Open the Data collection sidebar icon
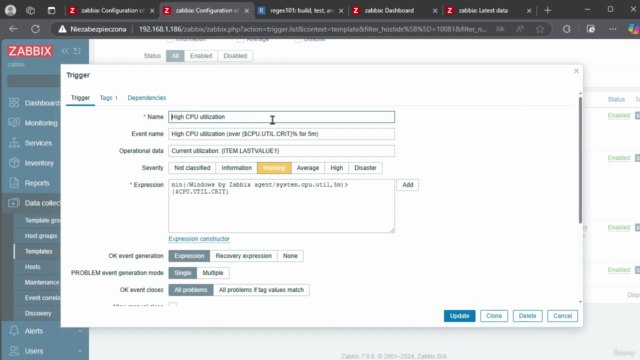640x360 pixels. coord(14,203)
